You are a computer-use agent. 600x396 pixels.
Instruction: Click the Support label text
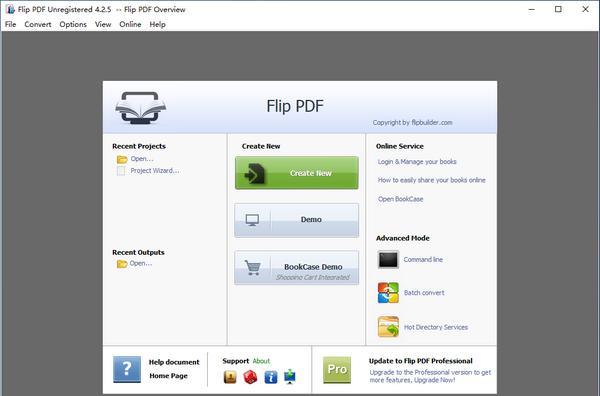tap(236, 361)
